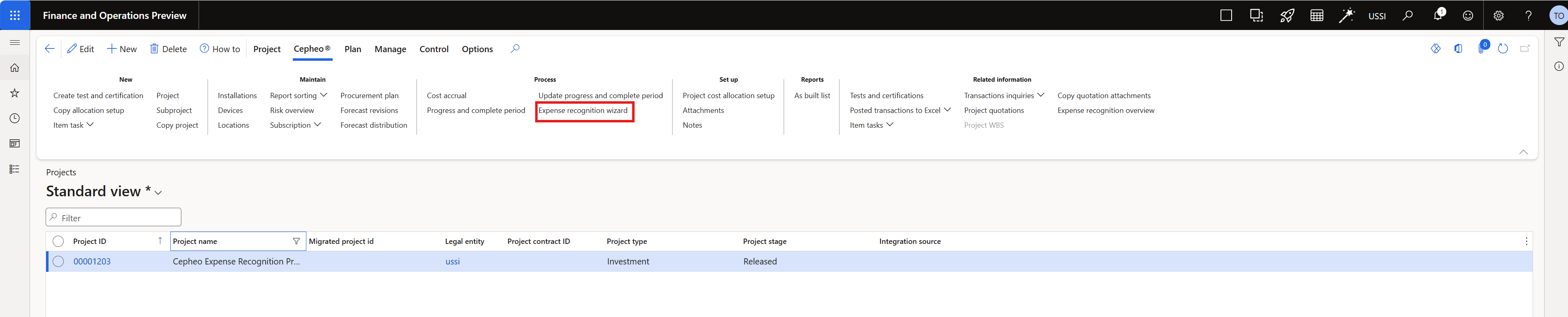Click the magic wand icon in top bar
This screenshot has width=1568, height=317.
coord(1347,16)
